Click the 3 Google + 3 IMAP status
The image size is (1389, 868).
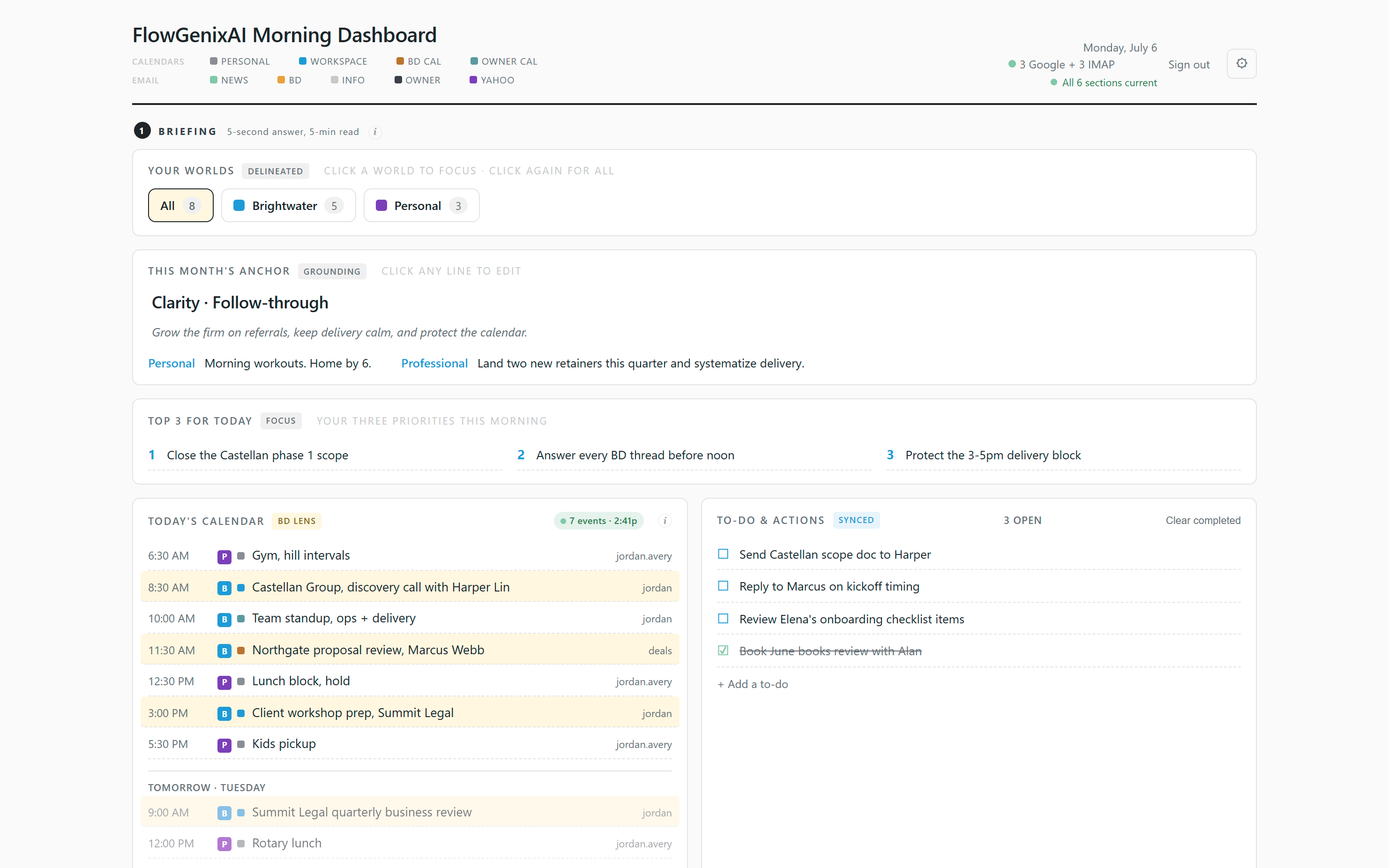1061,64
